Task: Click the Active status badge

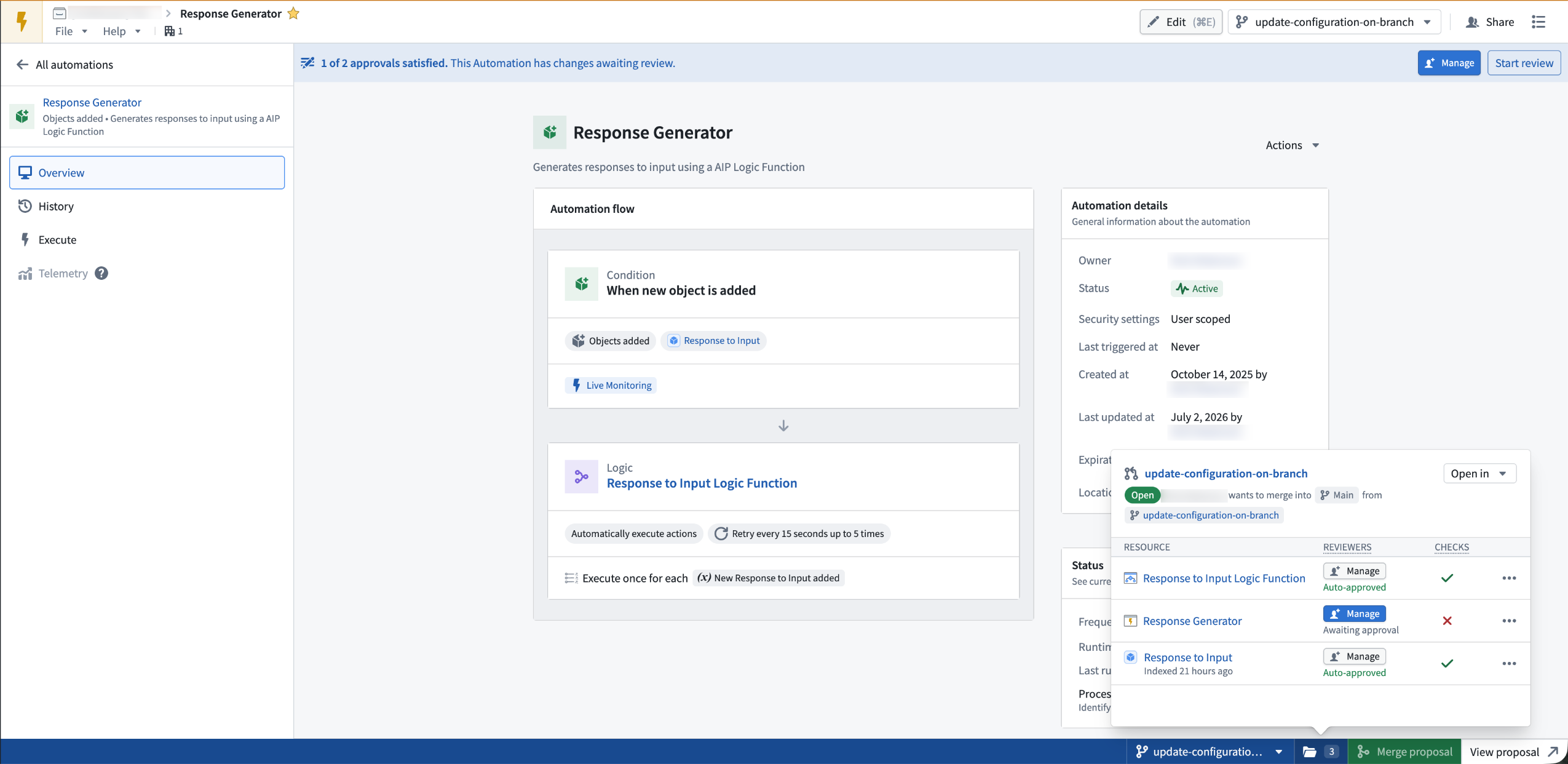Action: click(1197, 288)
